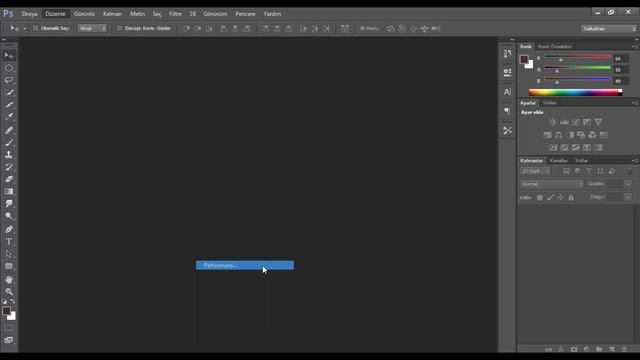Select the Clone Stamp tool
This screenshot has width=640, height=360.
click(x=9, y=155)
